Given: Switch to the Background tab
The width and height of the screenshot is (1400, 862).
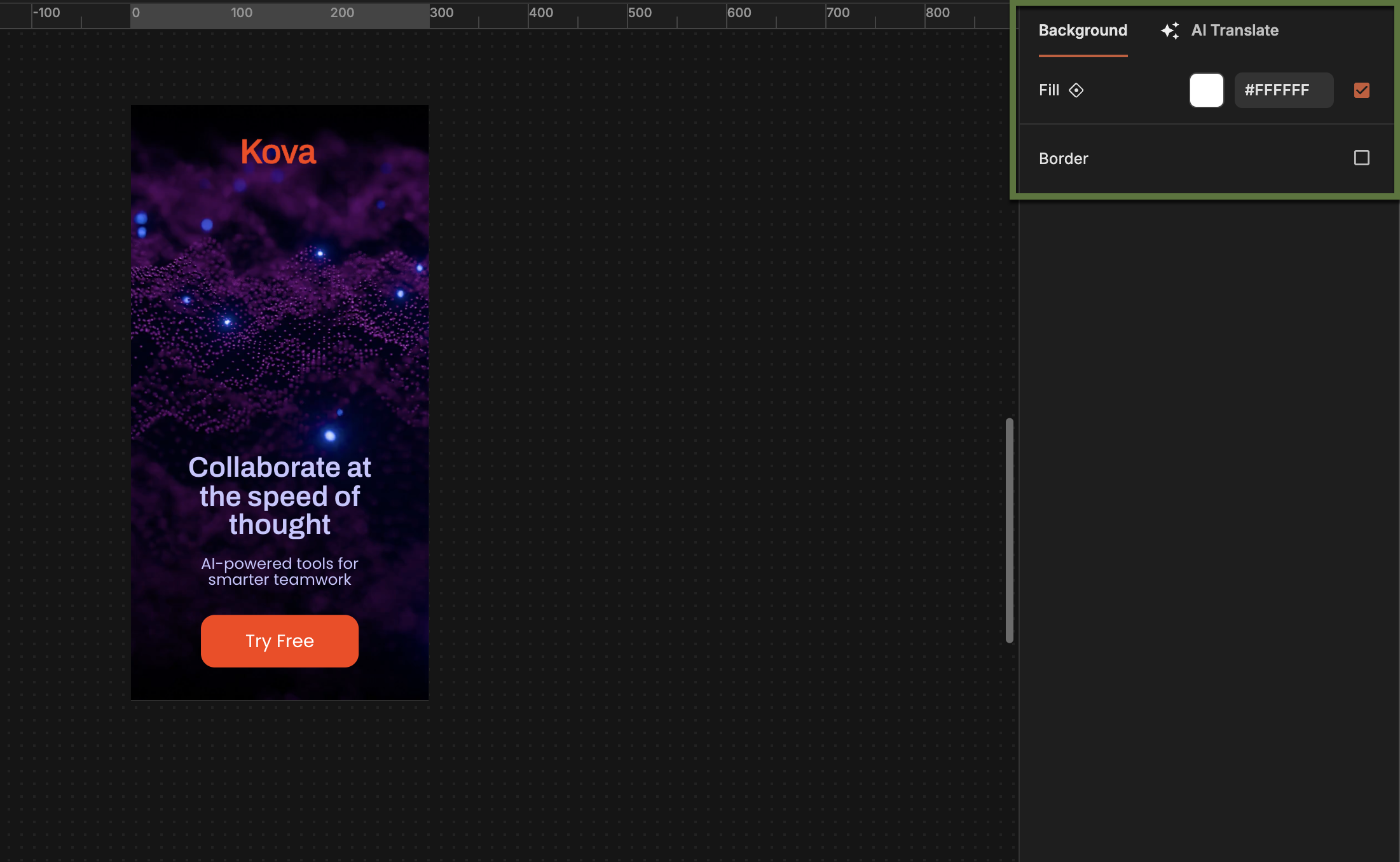Looking at the screenshot, I should pyautogui.click(x=1083, y=31).
